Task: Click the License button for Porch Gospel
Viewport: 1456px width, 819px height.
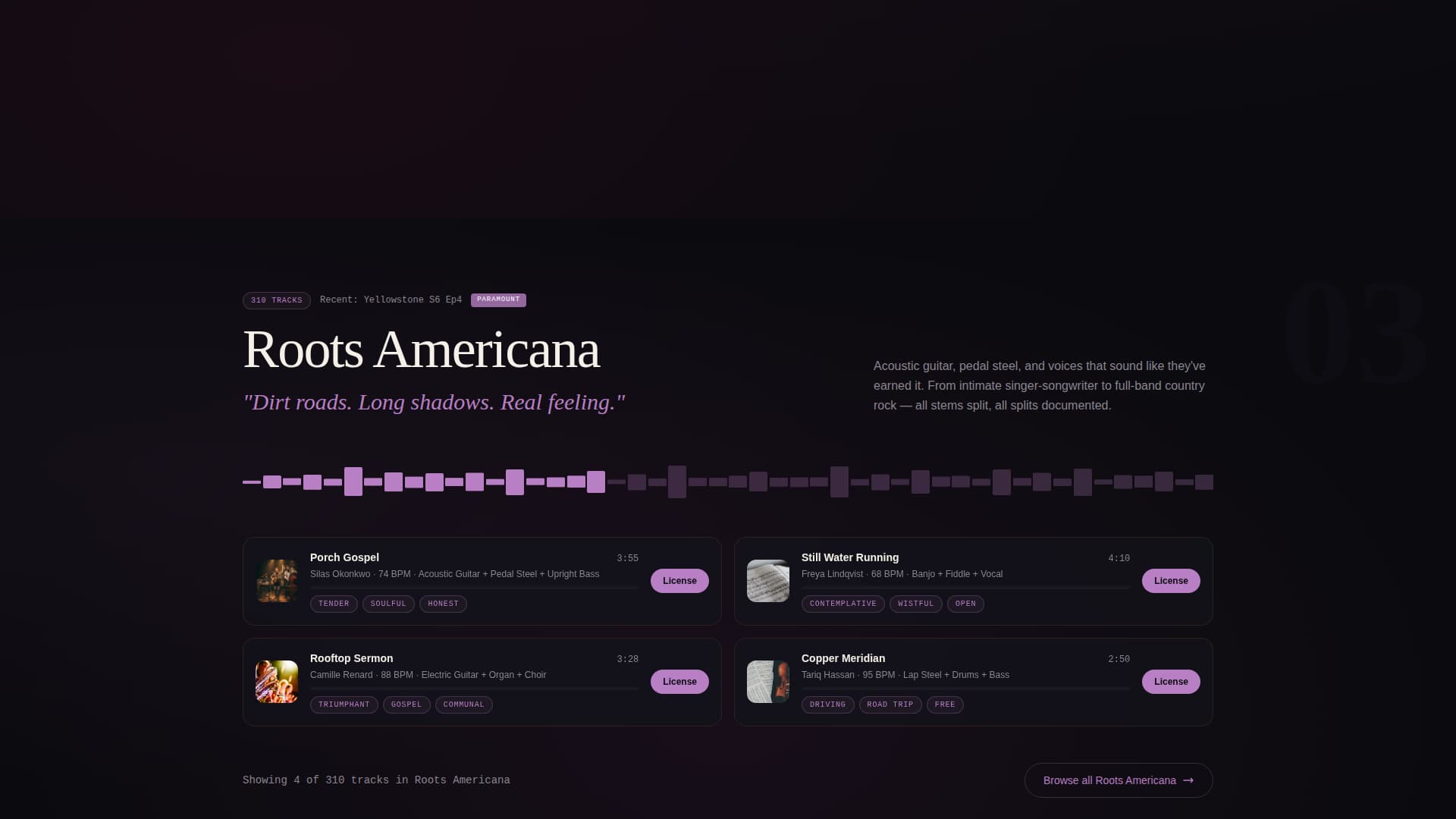Action: [679, 580]
